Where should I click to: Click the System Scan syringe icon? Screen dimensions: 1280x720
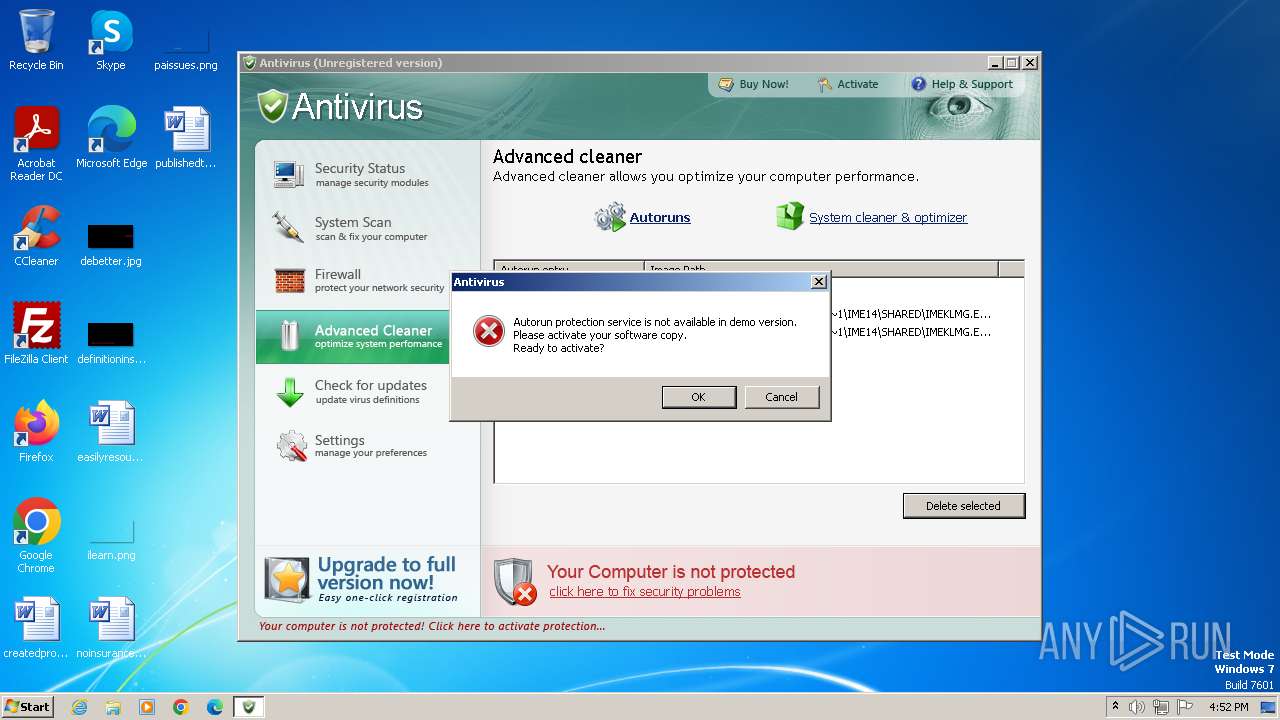tap(288, 228)
